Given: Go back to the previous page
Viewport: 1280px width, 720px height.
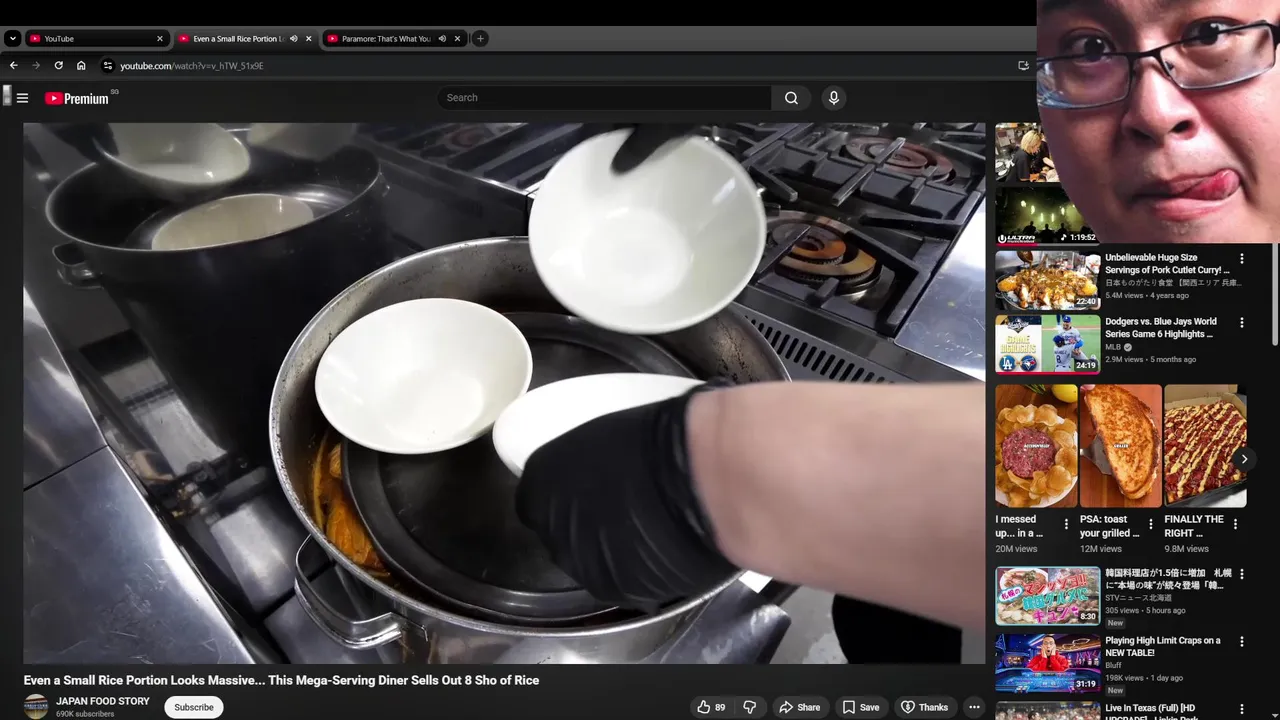Looking at the screenshot, I should [x=13, y=66].
